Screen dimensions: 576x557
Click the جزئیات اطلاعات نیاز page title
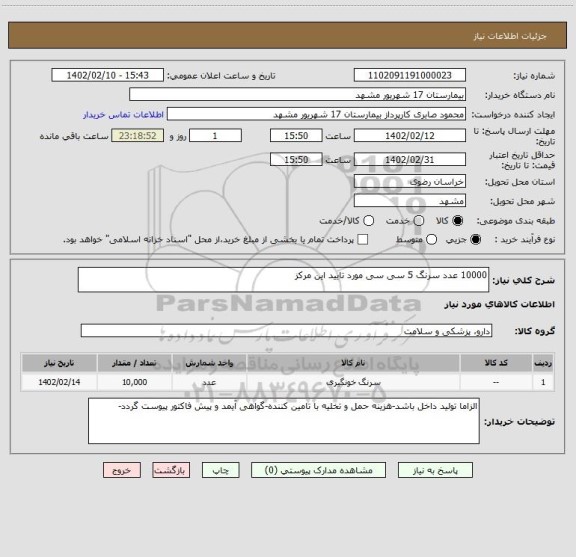(x=510, y=36)
